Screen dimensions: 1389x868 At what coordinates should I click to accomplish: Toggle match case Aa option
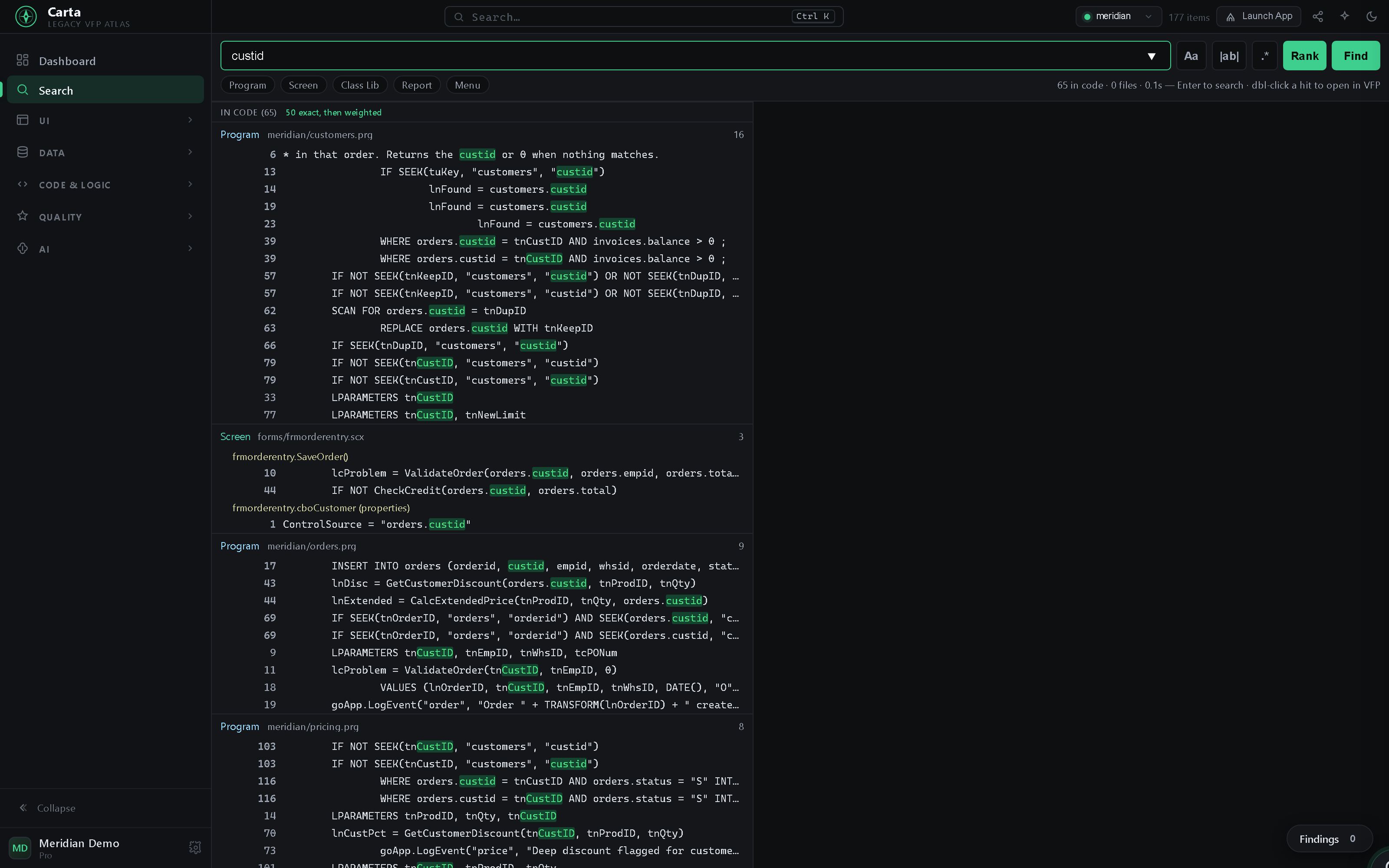(x=1191, y=56)
